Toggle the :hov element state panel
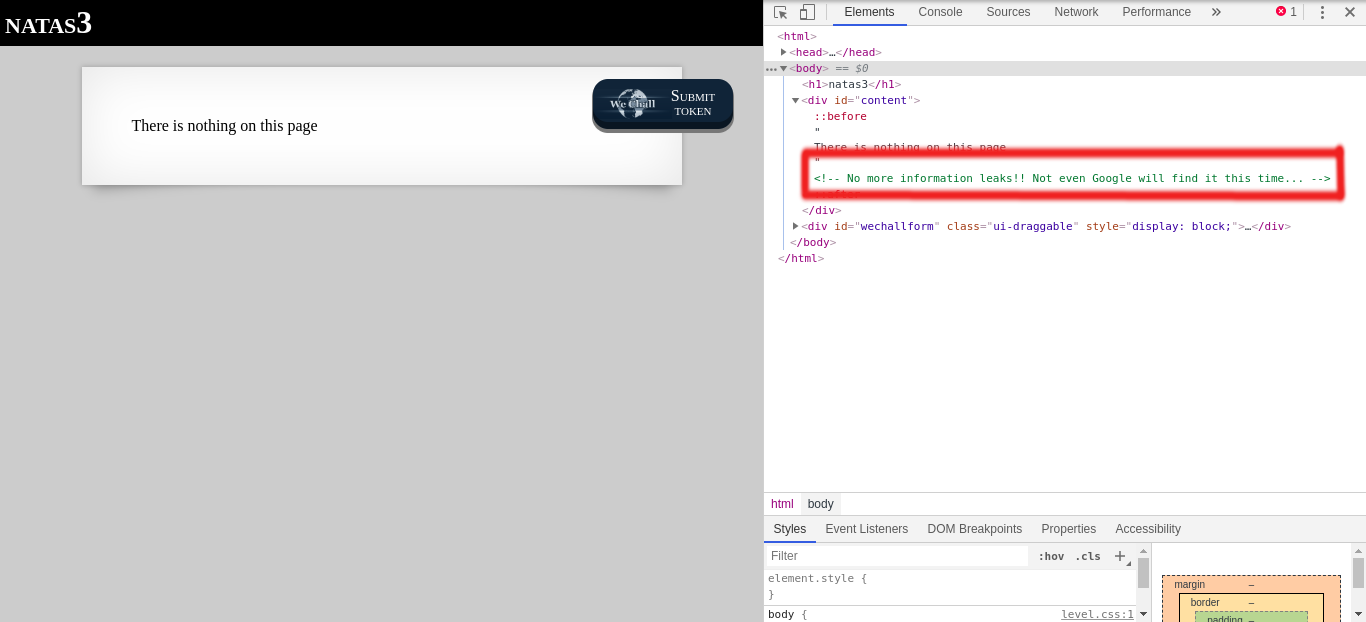This screenshot has width=1366, height=622. [1051, 556]
